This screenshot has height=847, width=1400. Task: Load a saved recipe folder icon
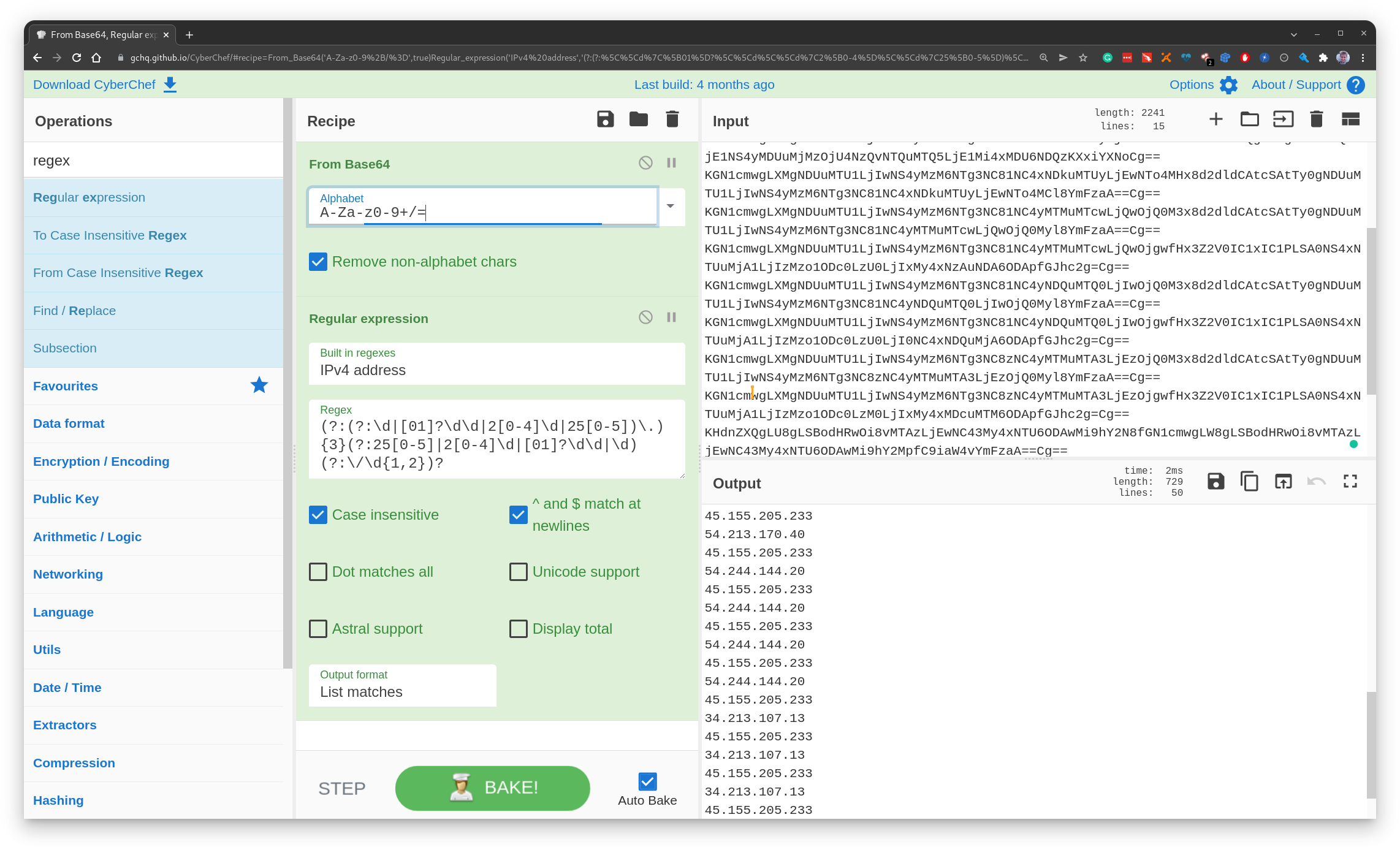[638, 120]
